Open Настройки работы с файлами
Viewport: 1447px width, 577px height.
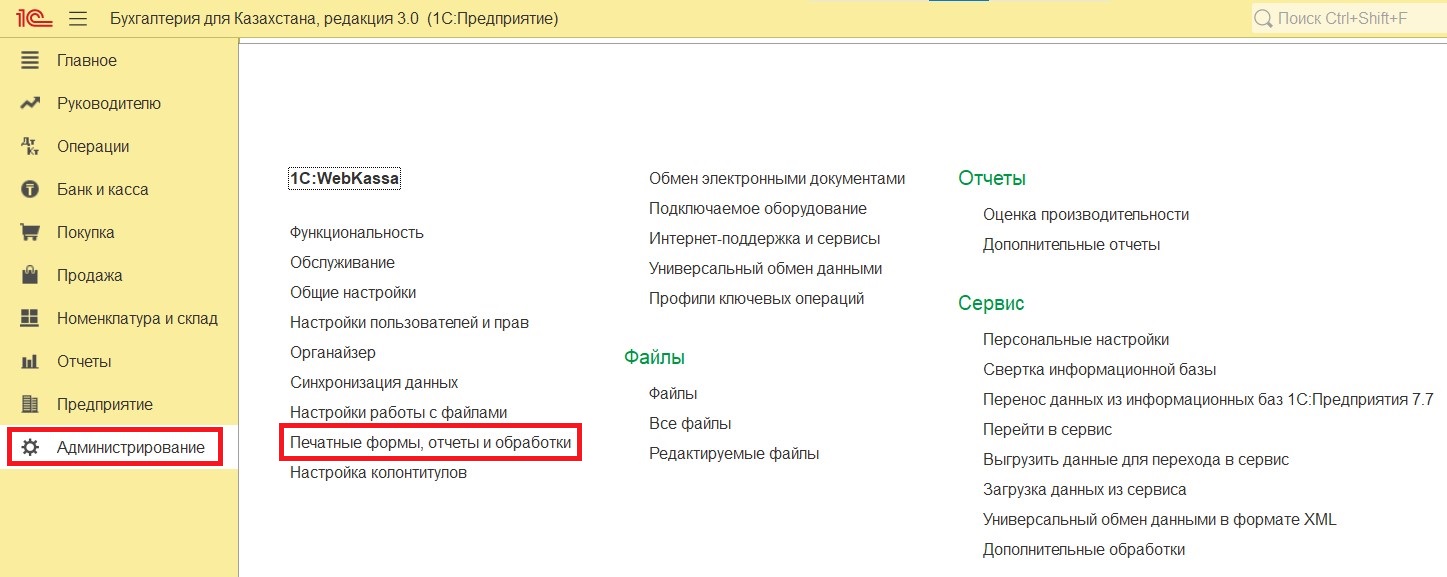pyautogui.click(x=399, y=412)
